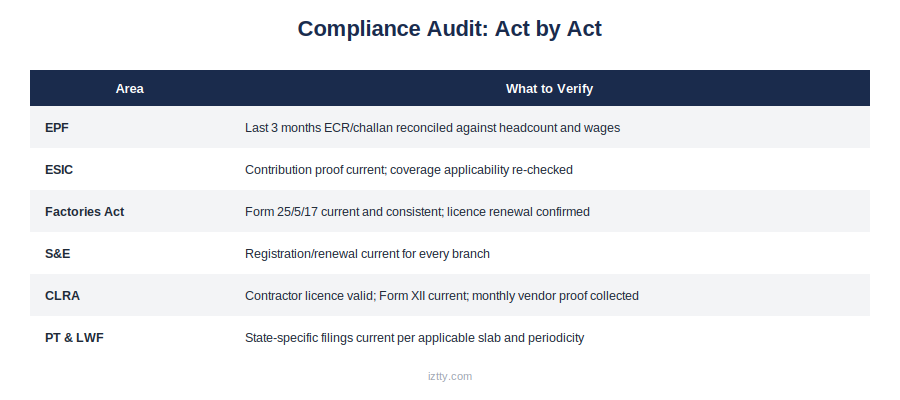
Task: Select the Registration/renewal for every branch text
Action: pyautogui.click(x=367, y=254)
